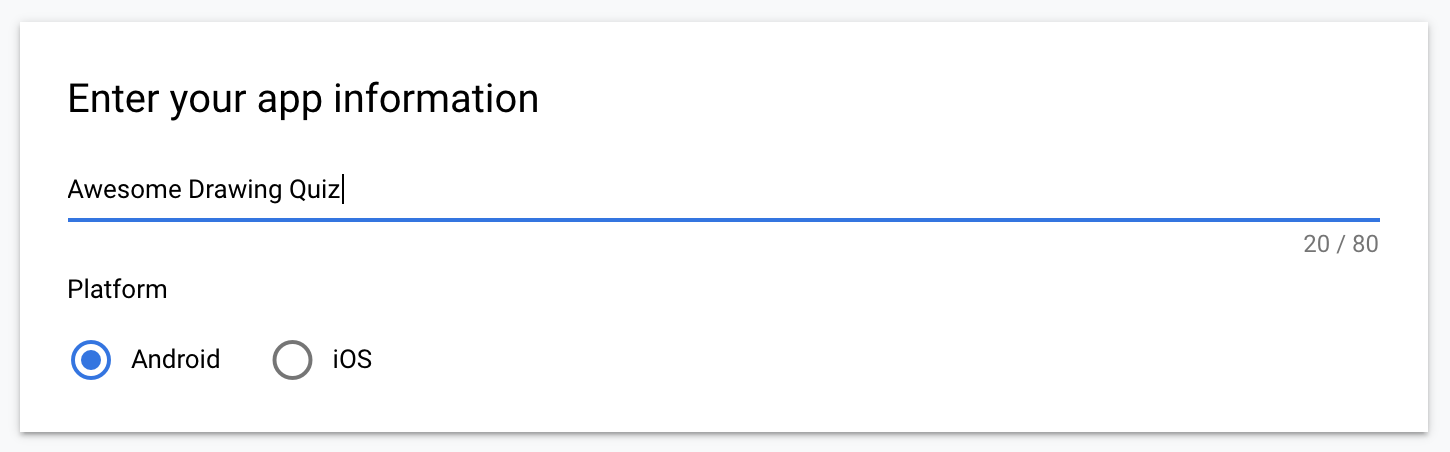Select the Android radio button

tap(91, 360)
